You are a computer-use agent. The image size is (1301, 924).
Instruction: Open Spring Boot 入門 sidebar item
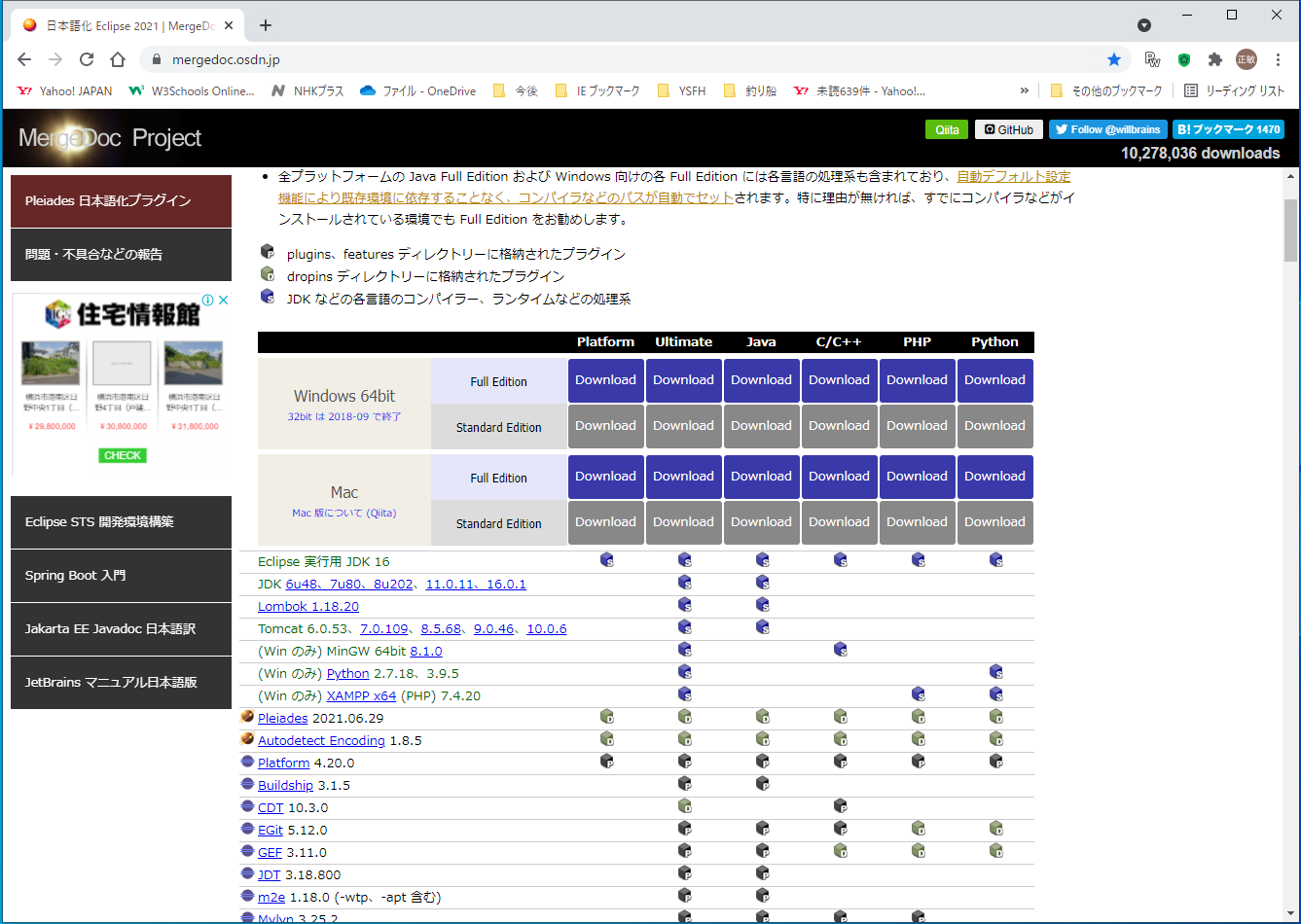click(x=121, y=576)
